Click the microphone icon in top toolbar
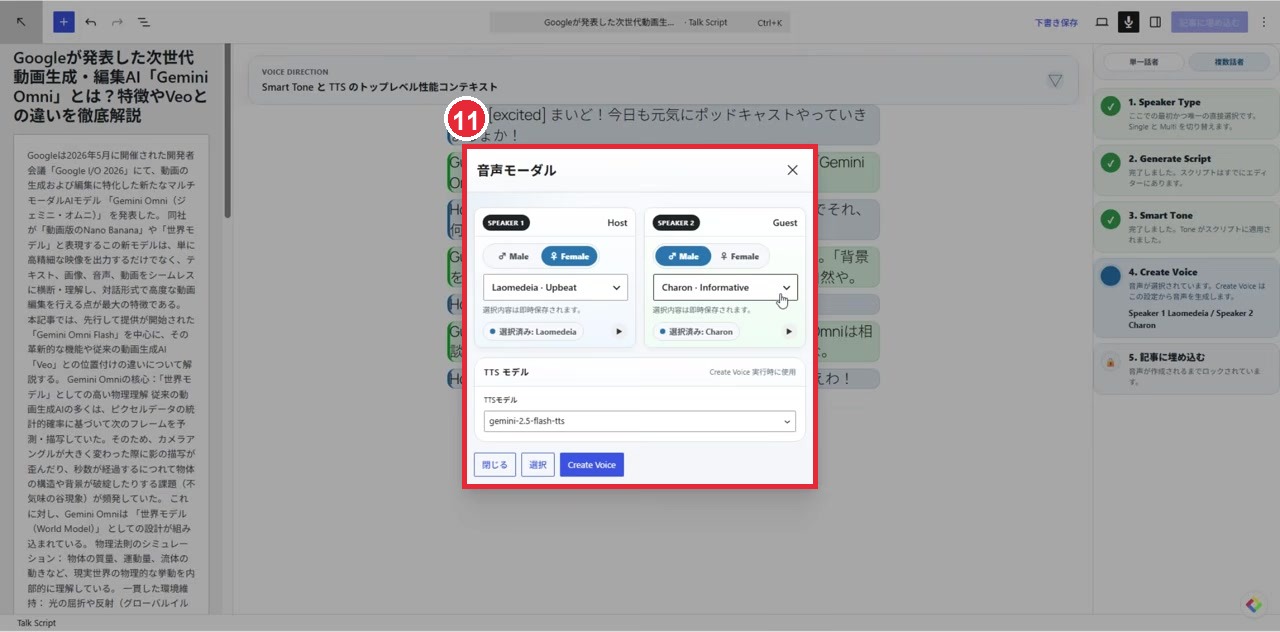 1129,22
